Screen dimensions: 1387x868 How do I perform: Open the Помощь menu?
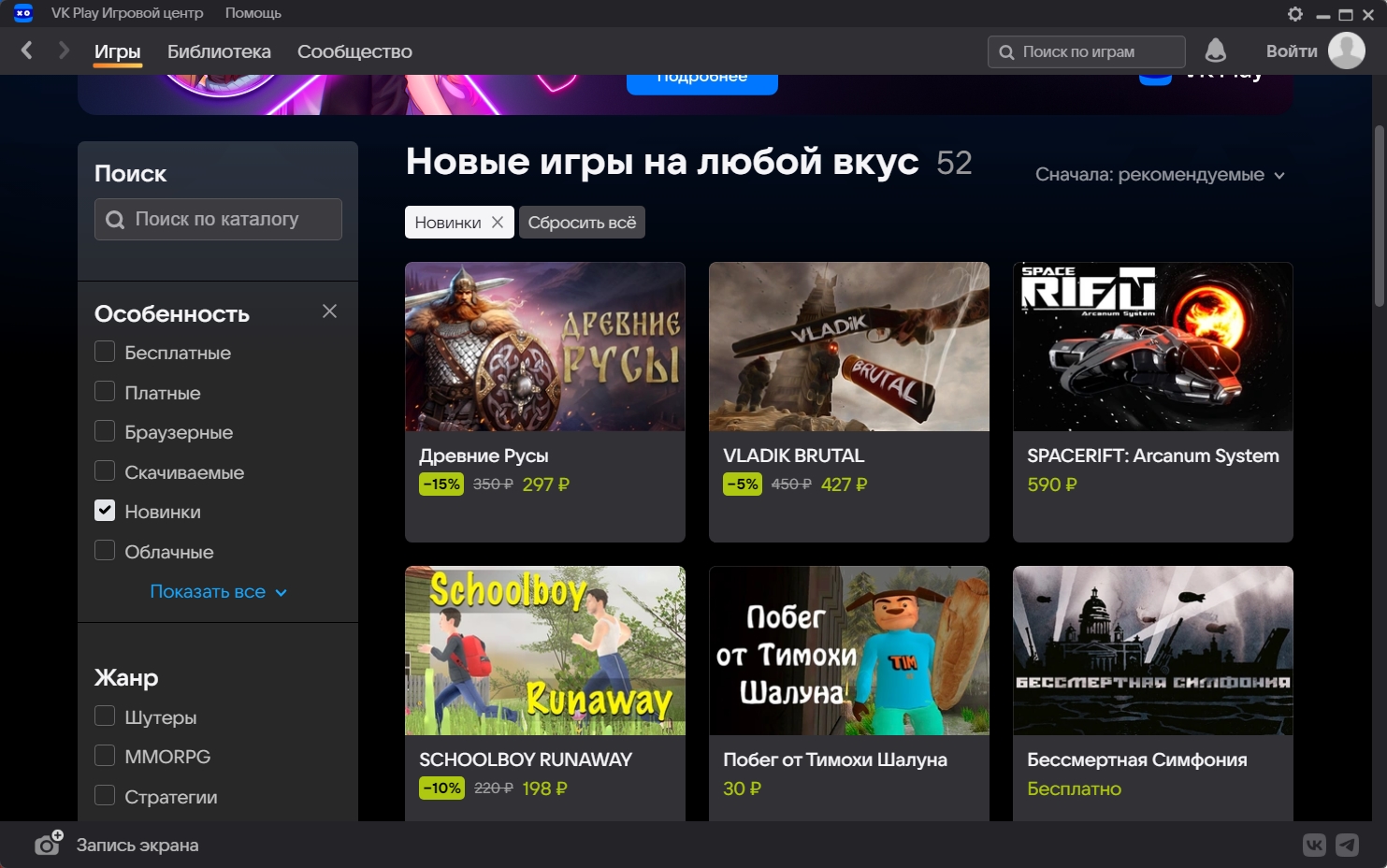tap(253, 13)
